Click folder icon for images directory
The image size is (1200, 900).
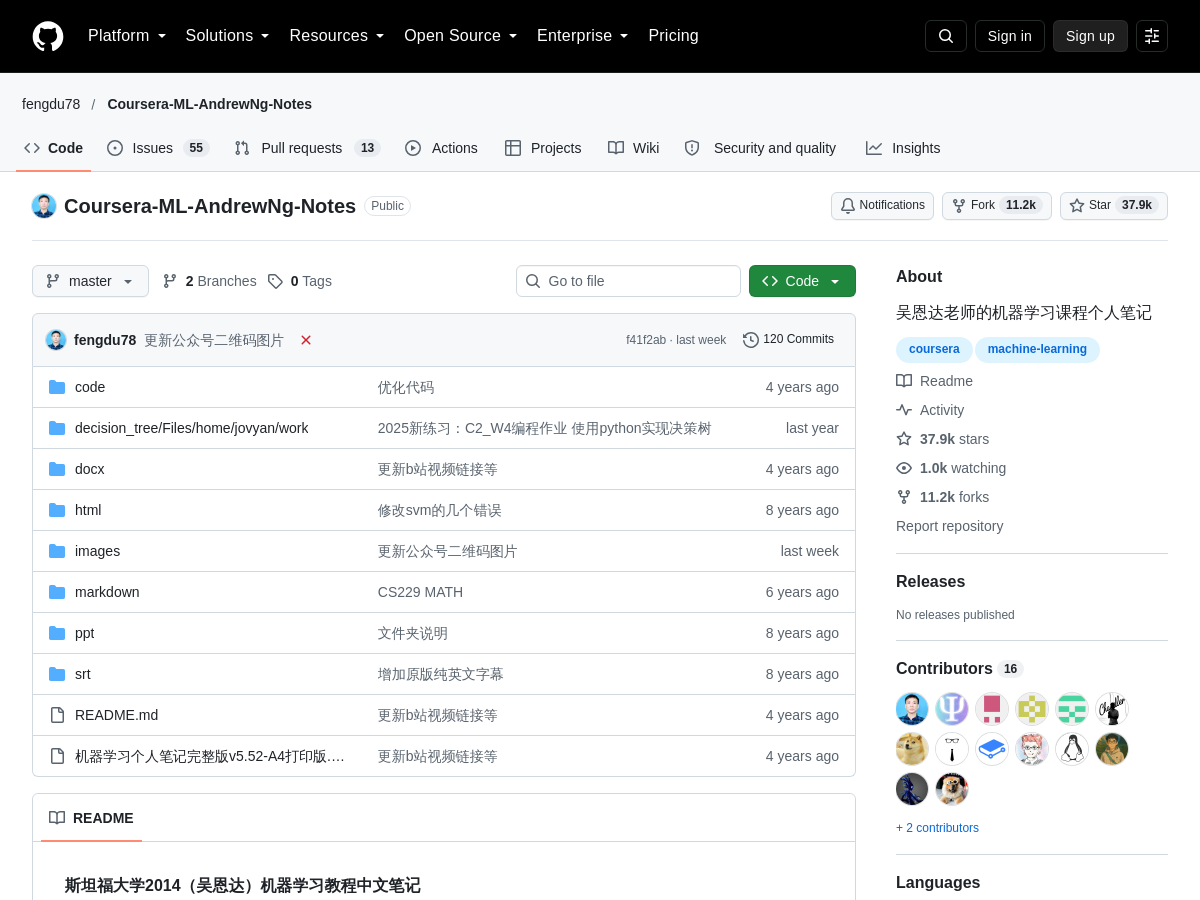(57, 551)
